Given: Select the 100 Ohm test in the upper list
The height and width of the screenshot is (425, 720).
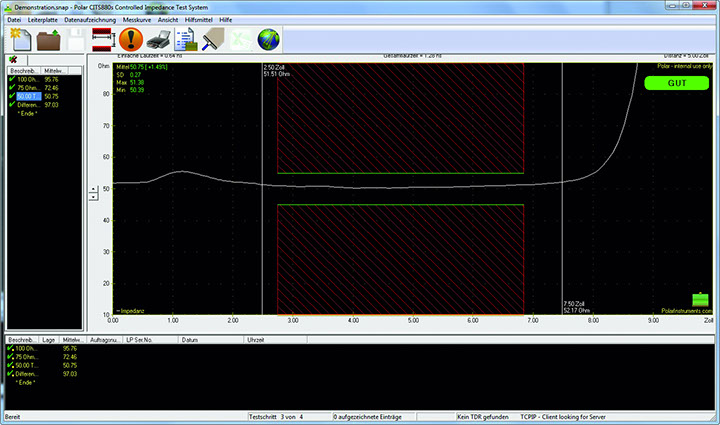Looking at the screenshot, I should click(28, 79).
